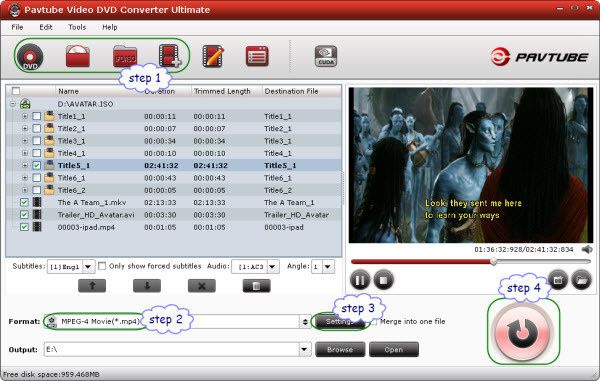This screenshot has height=381, width=600.
Task: Uncheck The A Team_1.mkv checkbox
Action: pos(24,202)
